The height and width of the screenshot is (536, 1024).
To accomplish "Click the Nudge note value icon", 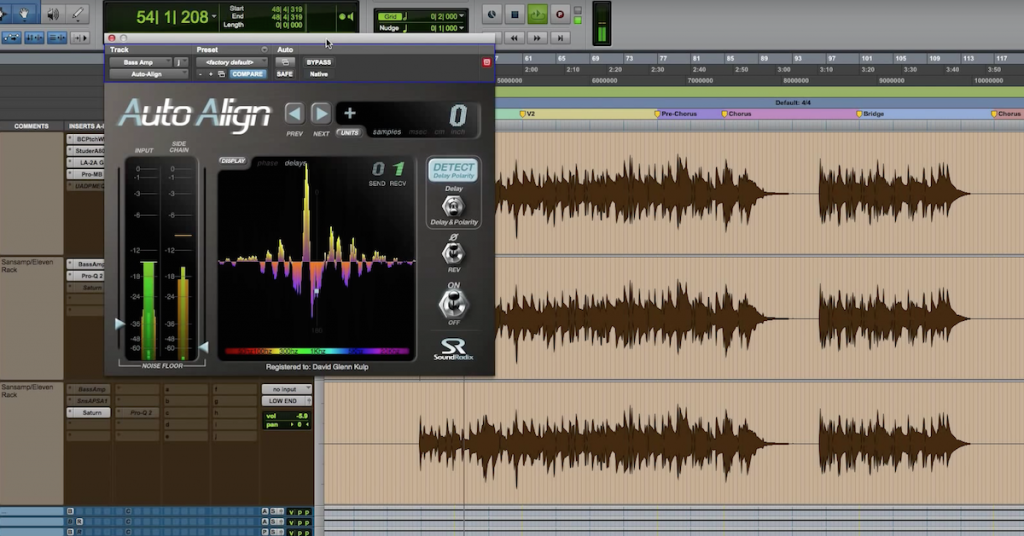I will point(405,28).
